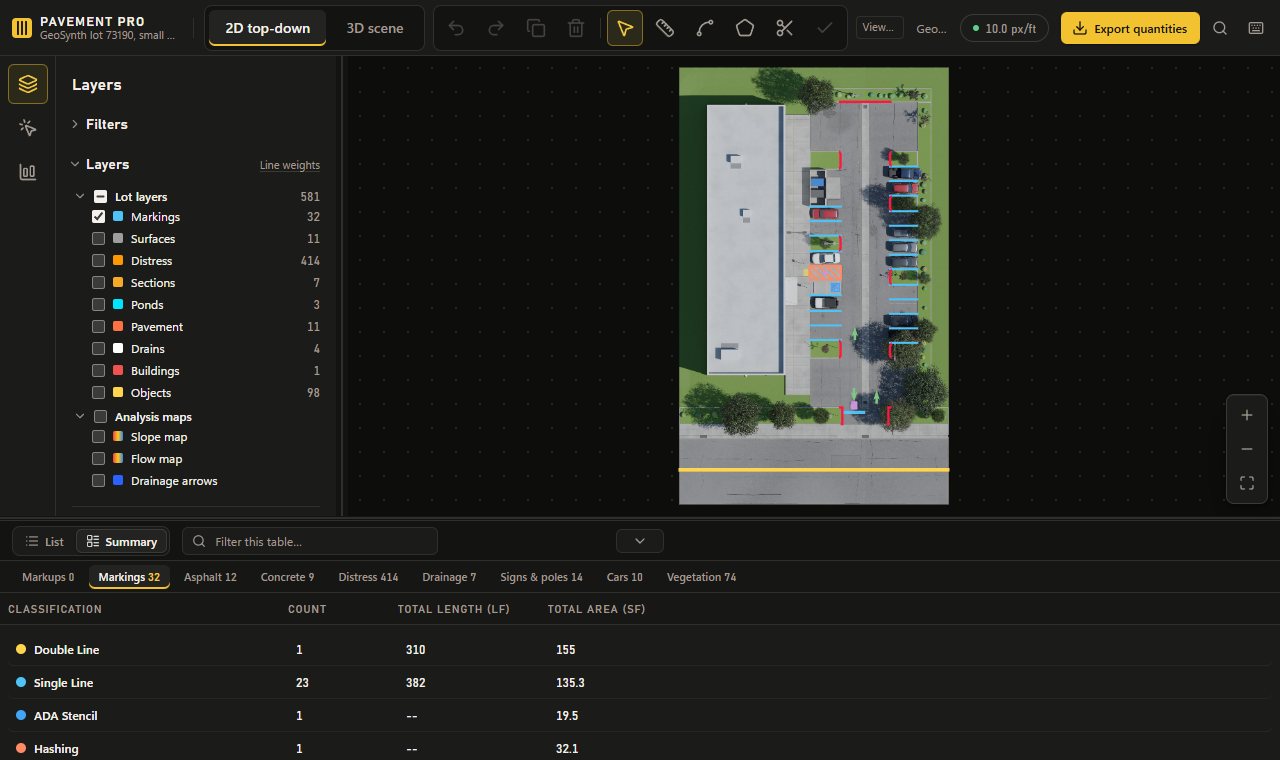Uncheck the Markings layer checkbox
1280x760 pixels.
(x=99, y=217)
